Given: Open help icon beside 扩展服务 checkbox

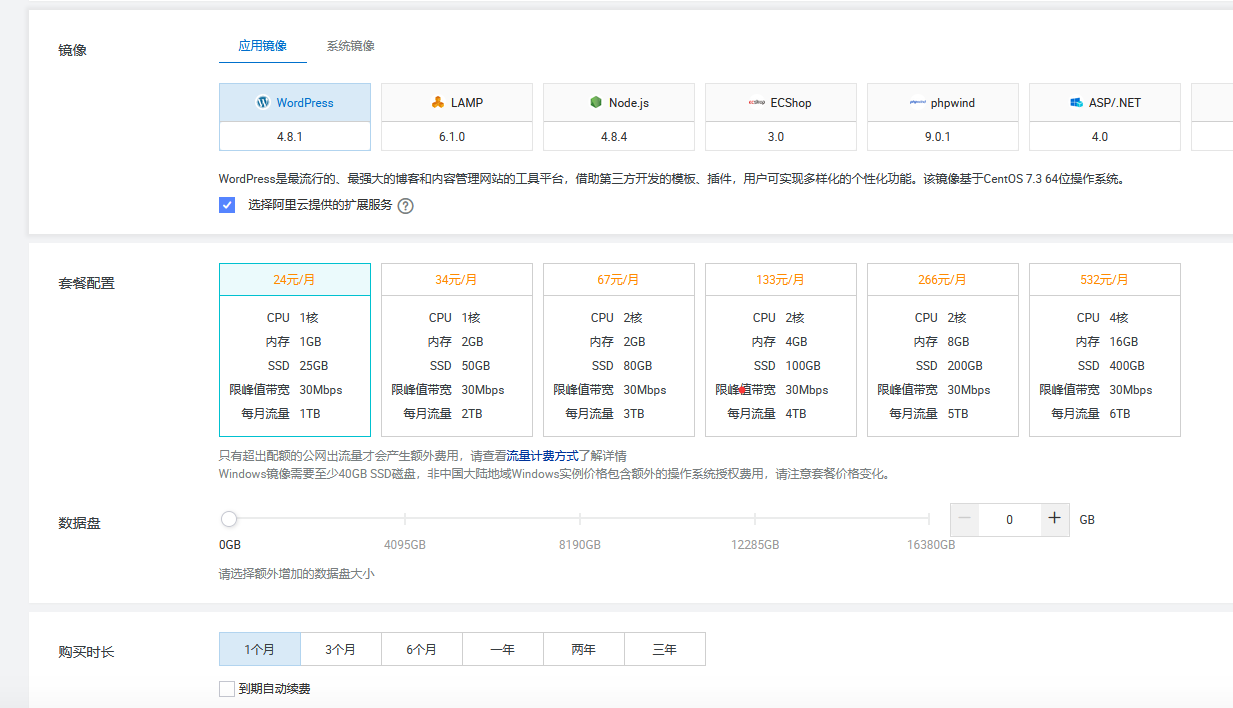Looking at the screenshot, I should point(405,206).
